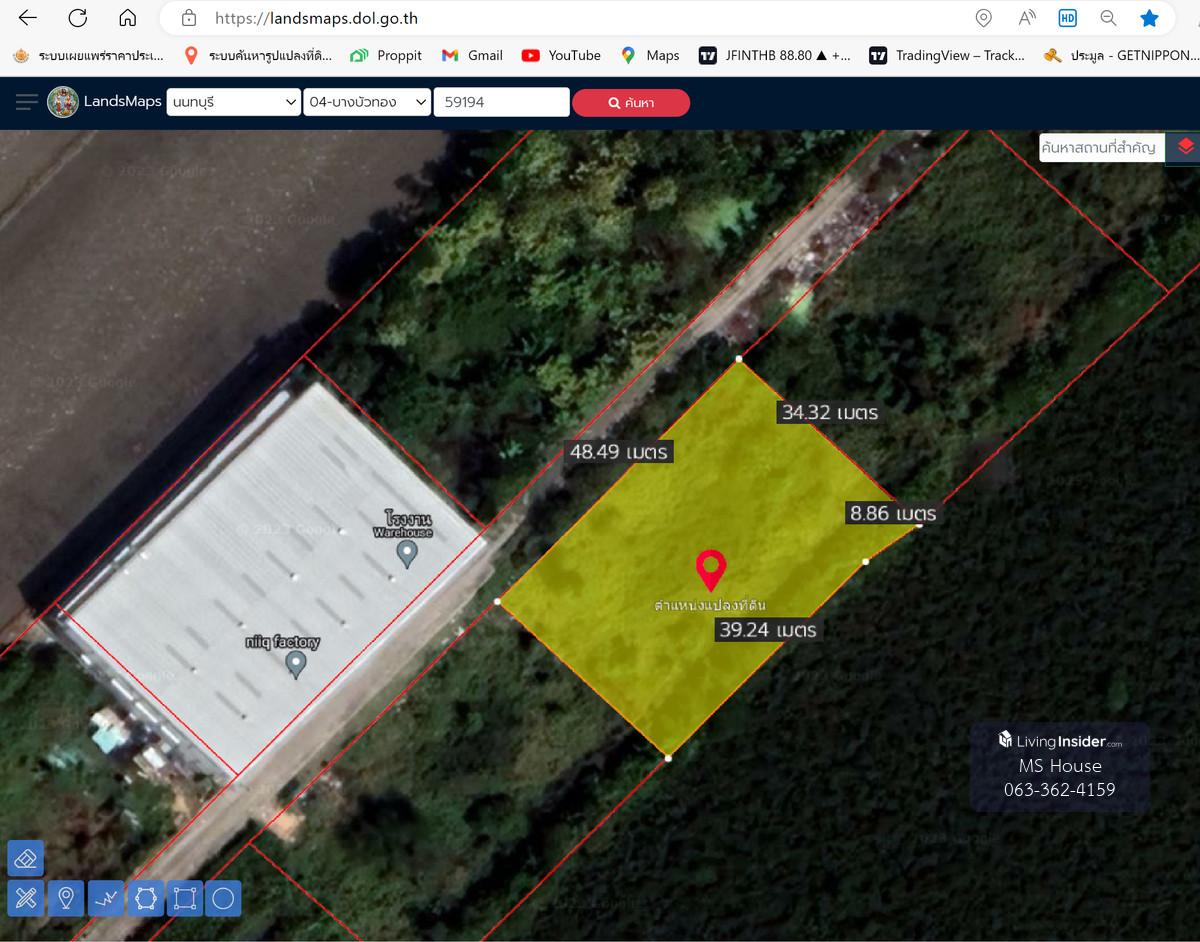This screenshot has height=942, width=1200.
Task: Toggle the HD icon in address bar
Action: (1067, 18)
